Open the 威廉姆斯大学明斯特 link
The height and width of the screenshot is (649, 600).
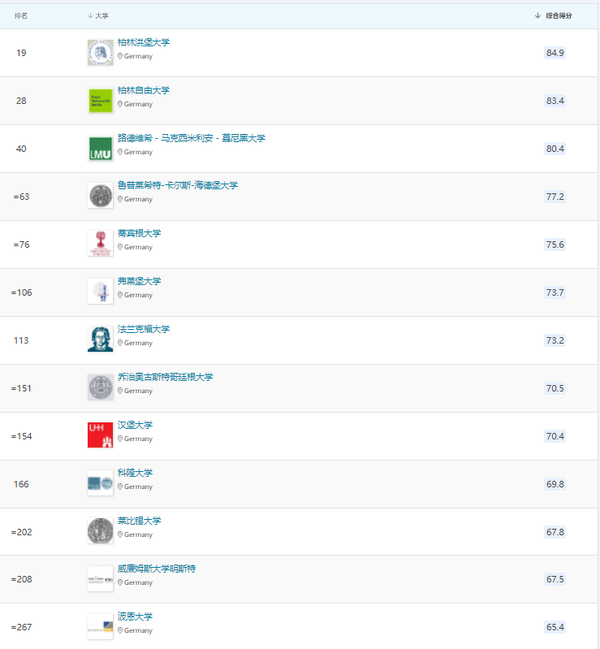point(156,569)
